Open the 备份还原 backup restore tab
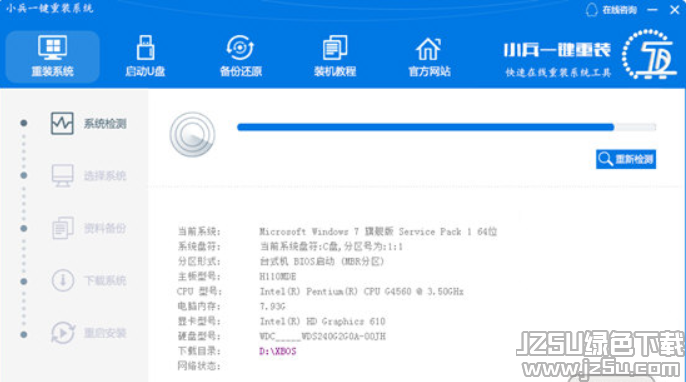Viewport: 686px width, 382px height. 241,56
